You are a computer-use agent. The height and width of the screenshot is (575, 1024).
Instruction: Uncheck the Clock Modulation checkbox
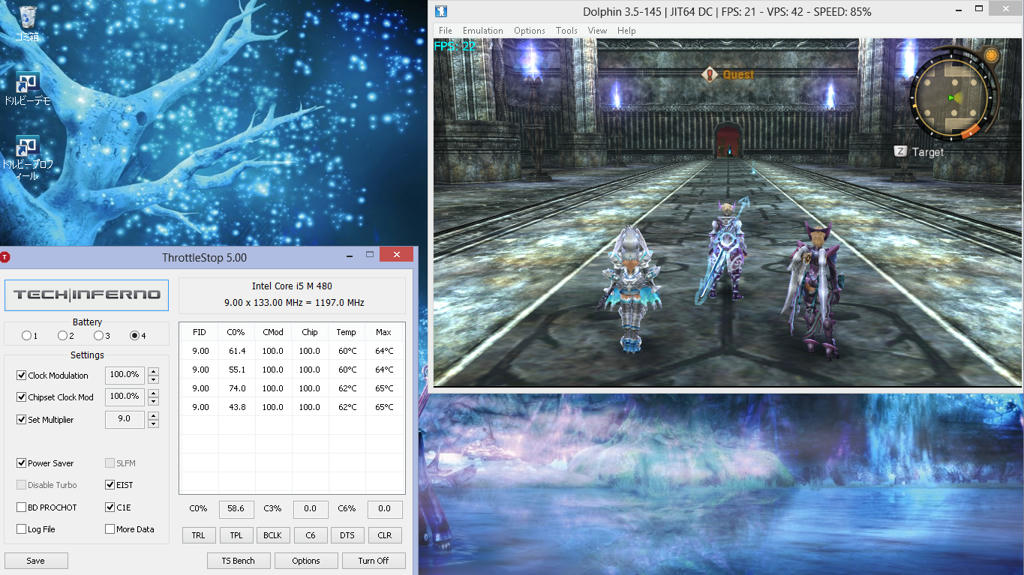click(x=22, y=376)
